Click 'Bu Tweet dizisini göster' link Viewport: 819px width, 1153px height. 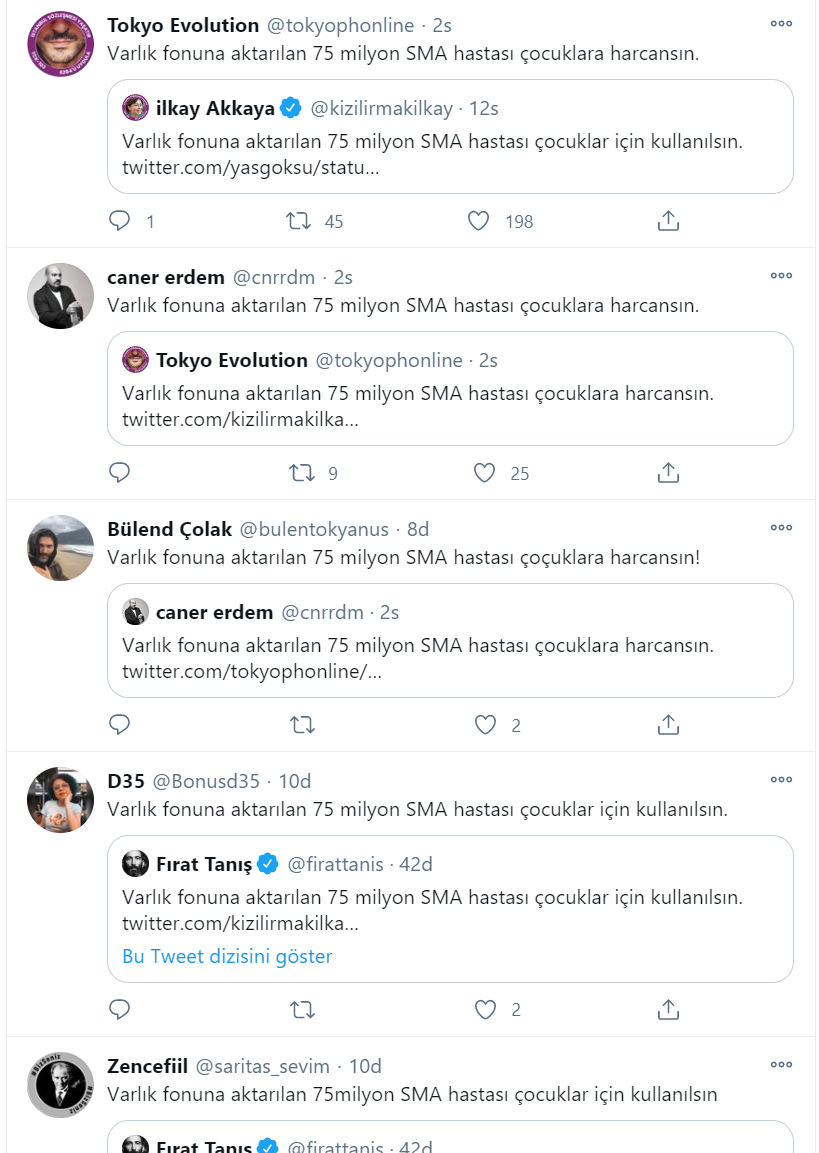[227, 956]
